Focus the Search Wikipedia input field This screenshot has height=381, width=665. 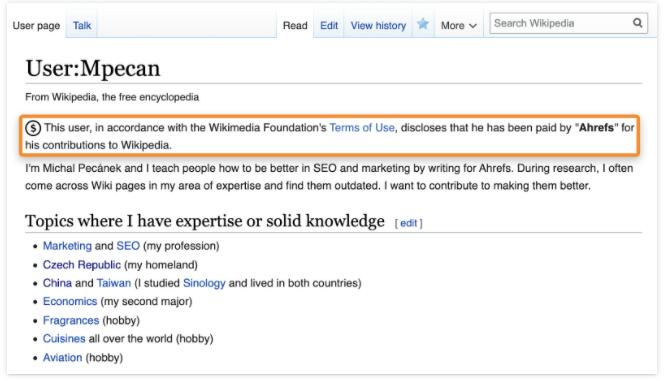pyautogui.click(x=562, y=23)
